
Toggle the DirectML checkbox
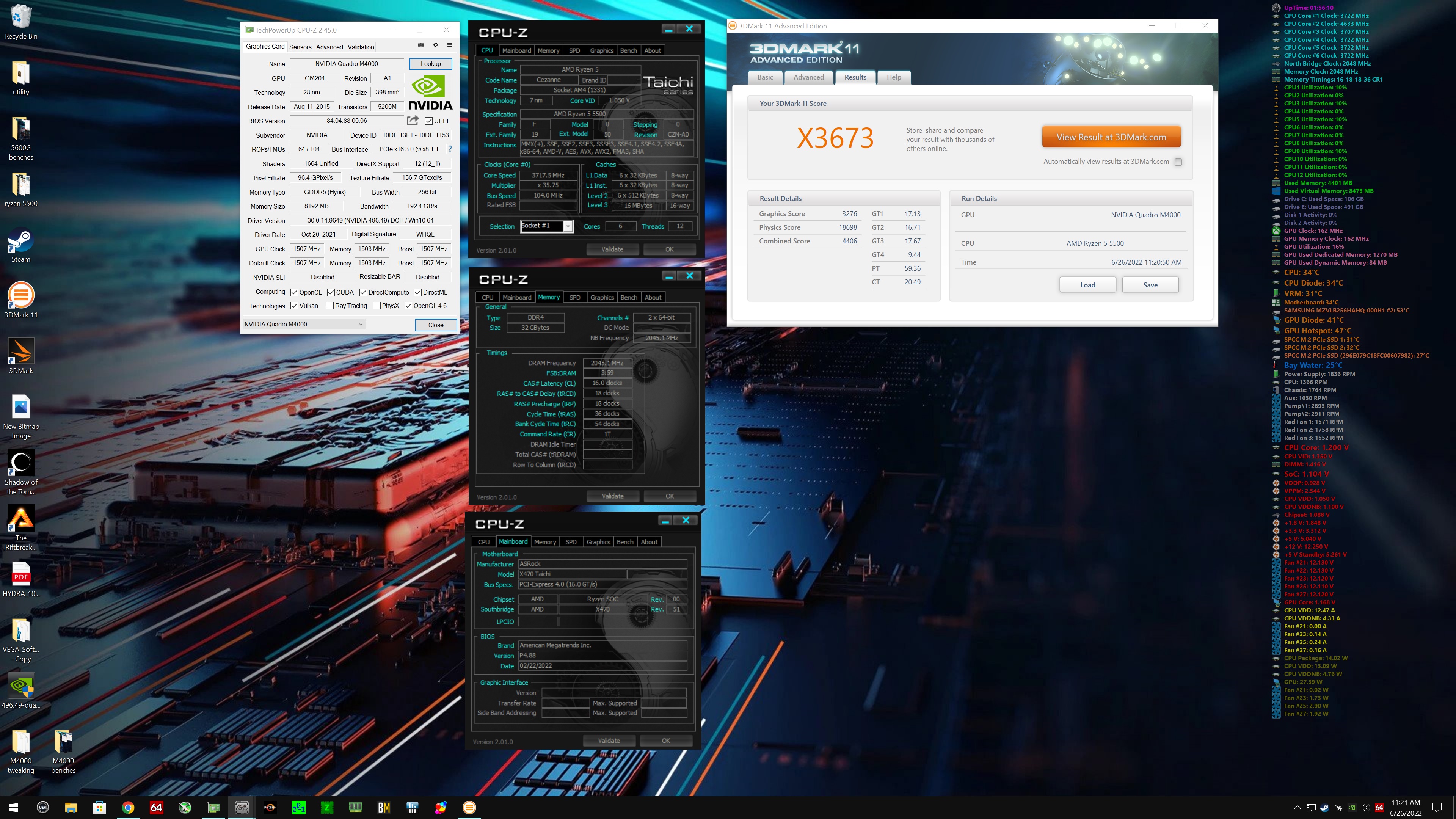pos(418,292)
